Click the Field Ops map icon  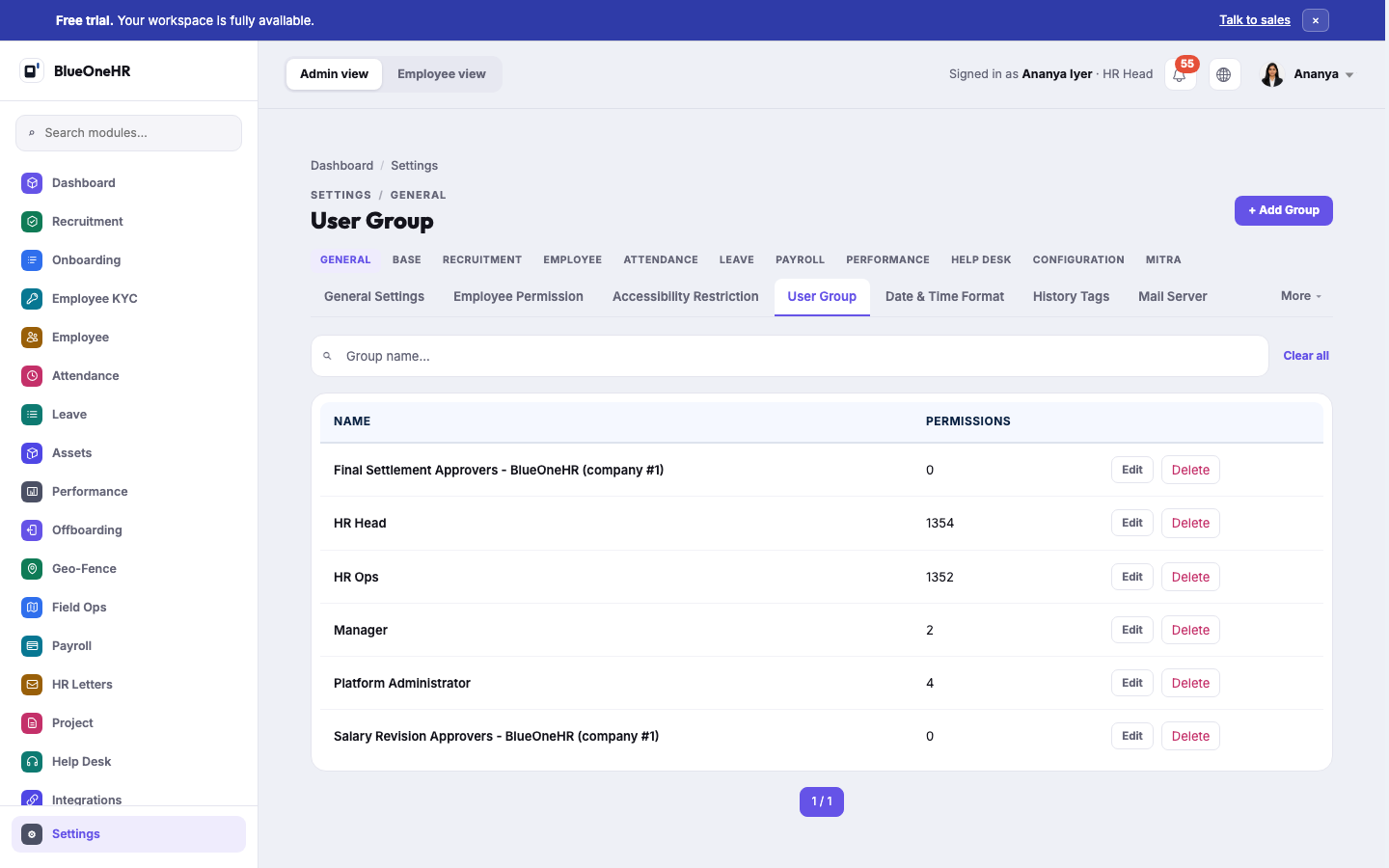click(x=32, y=608)
